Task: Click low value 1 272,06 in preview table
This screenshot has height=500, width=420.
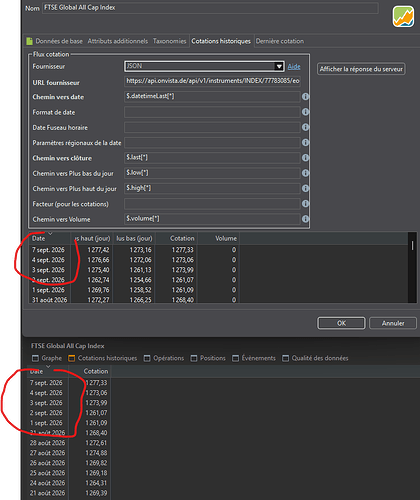Action: tap(140, 260)
